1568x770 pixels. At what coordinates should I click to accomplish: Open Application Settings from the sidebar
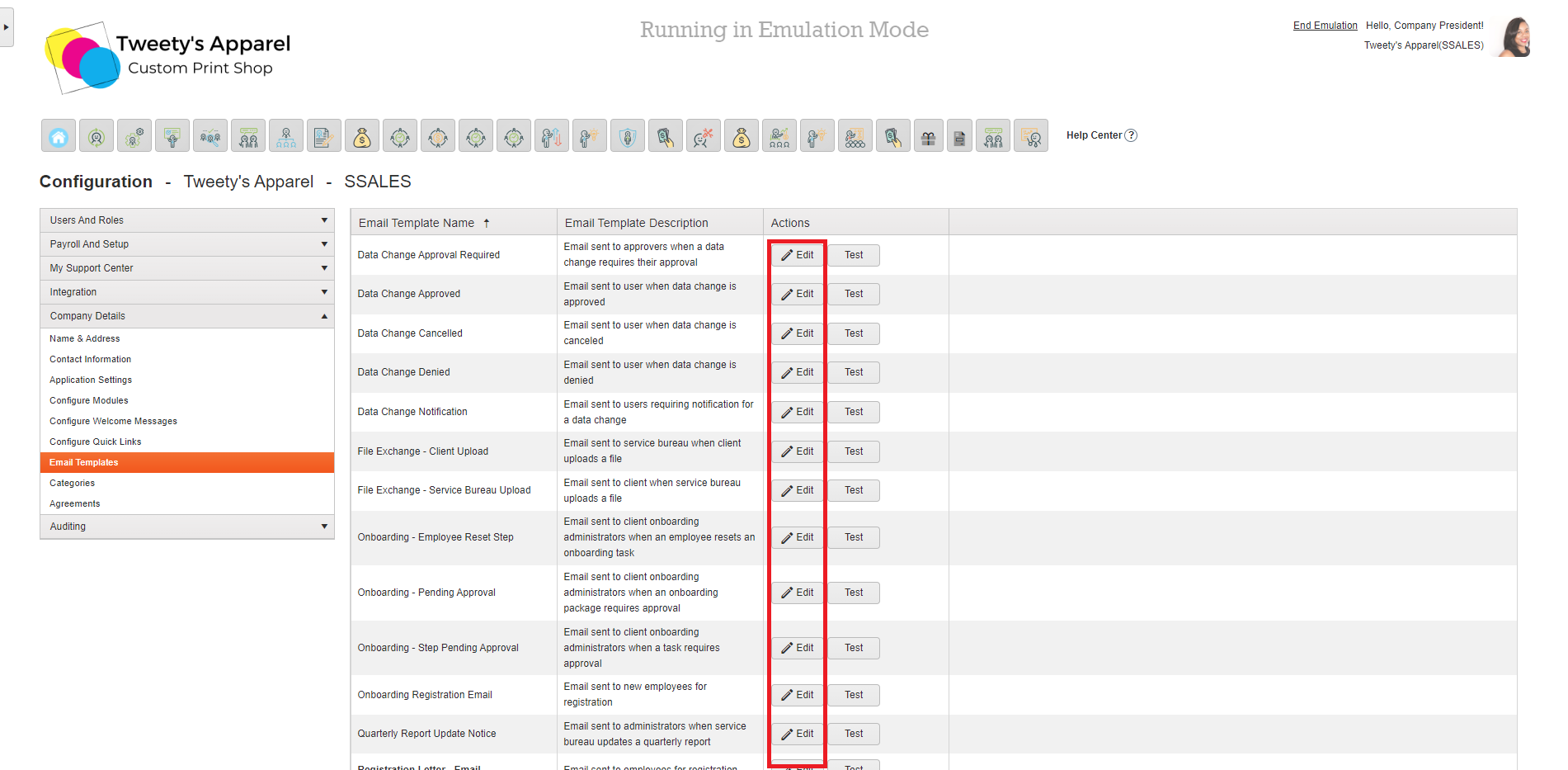coord(91,380)
